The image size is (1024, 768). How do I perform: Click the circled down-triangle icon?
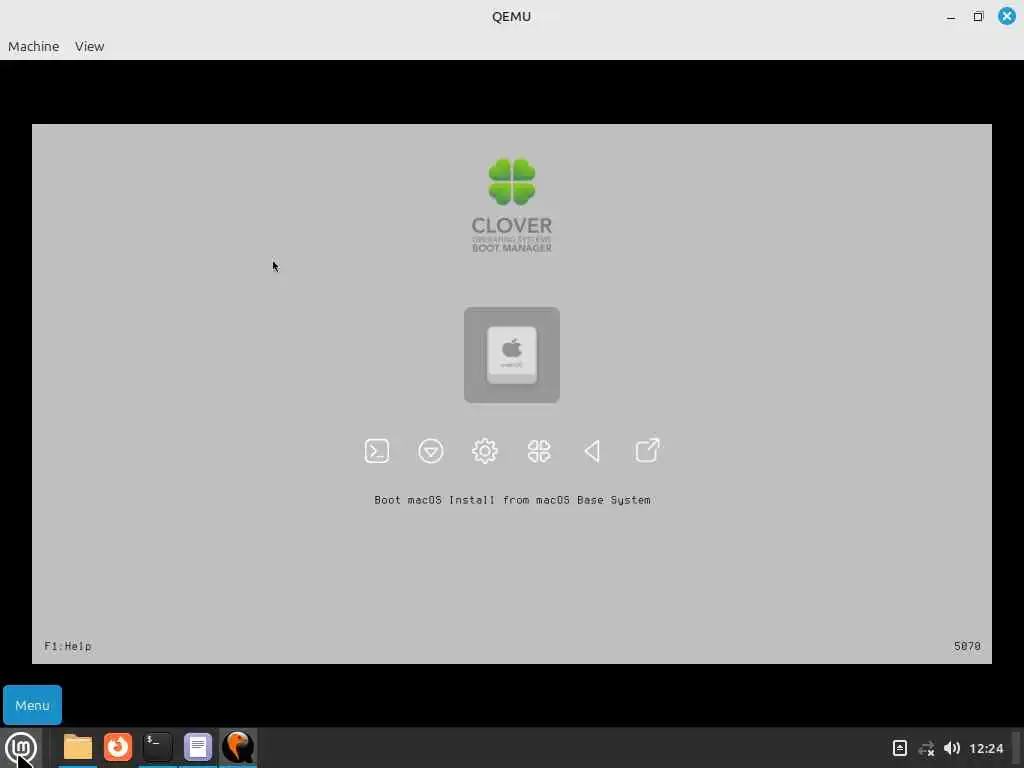tap(430, 451)
